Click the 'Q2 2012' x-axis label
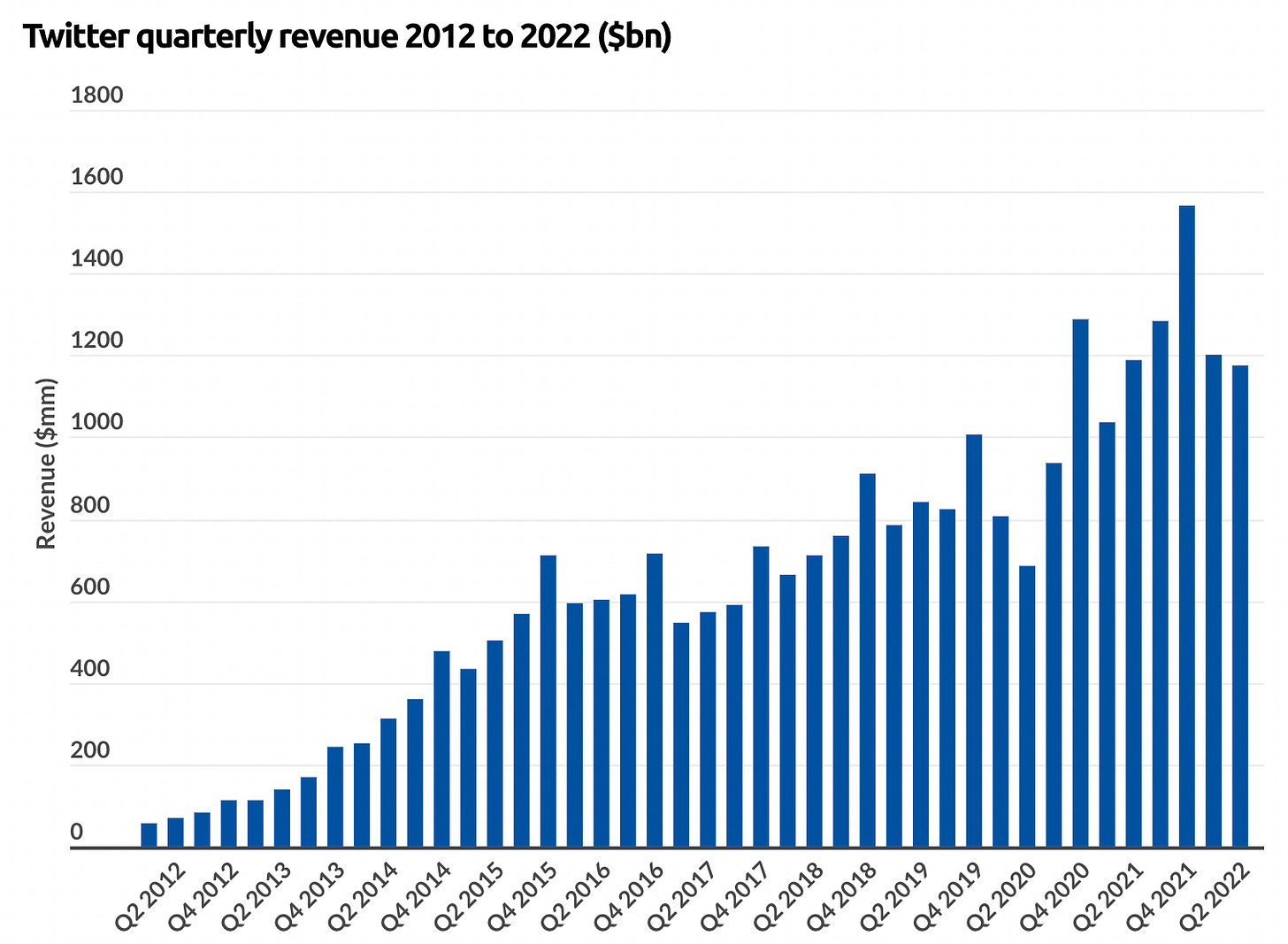 coord(150,895)
